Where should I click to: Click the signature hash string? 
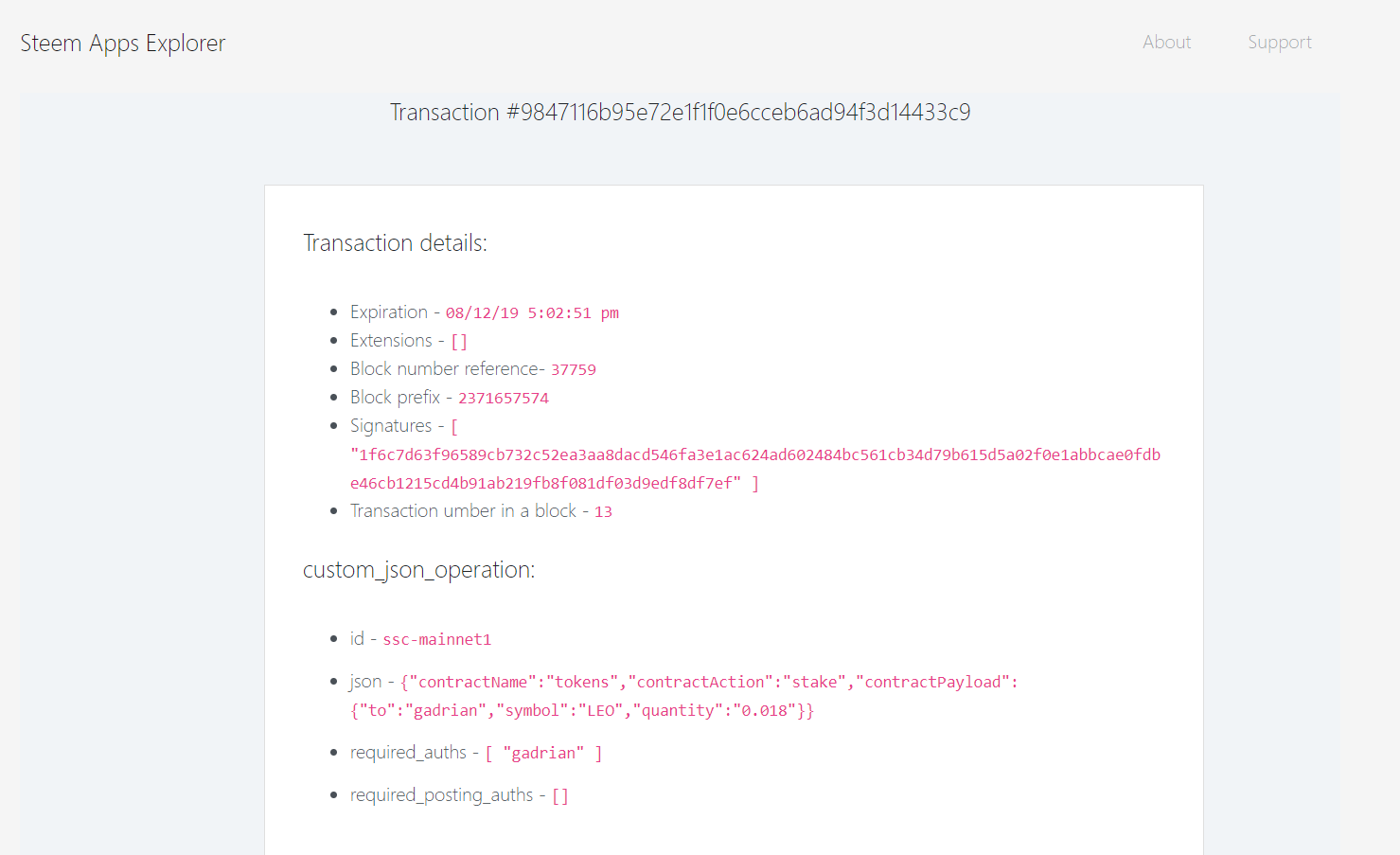(x=755, y=470)
